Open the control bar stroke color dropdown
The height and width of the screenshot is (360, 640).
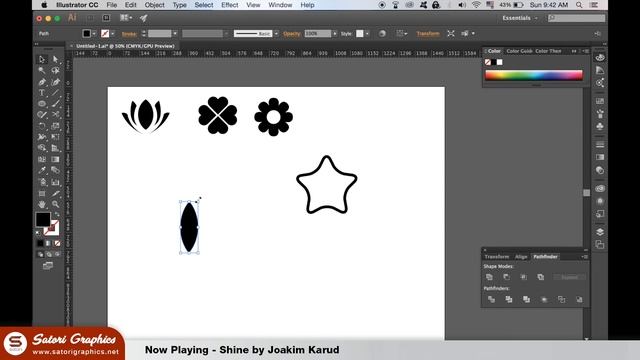(x=113, y=33)
